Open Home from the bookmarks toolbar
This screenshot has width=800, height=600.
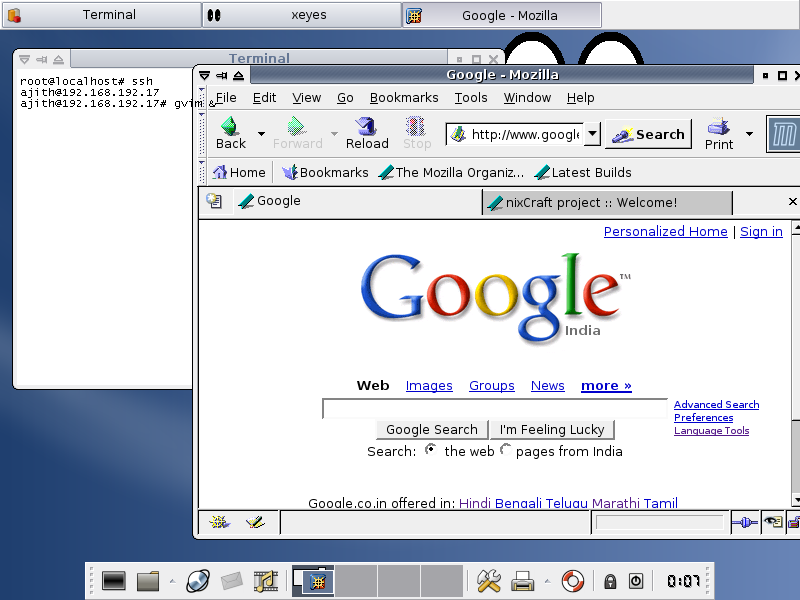pyautogui.click(x=239, y=172)
